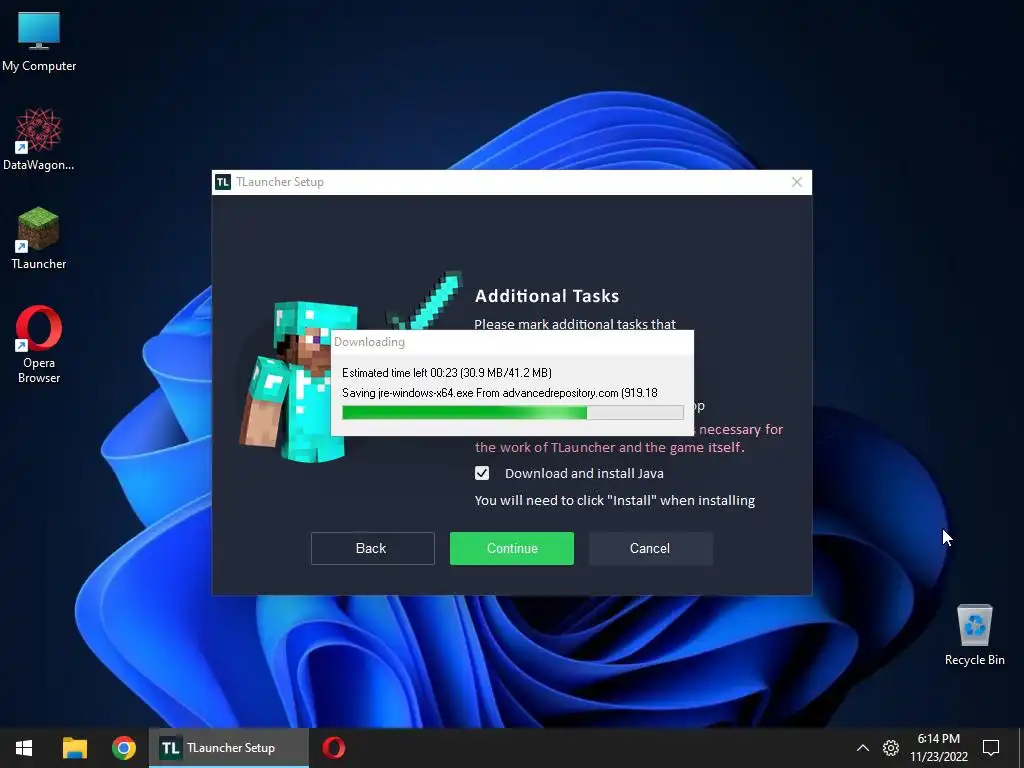Screen dimensions: 1024x768
Task: Go Back in the setup wizard
Action: [372, 549]
